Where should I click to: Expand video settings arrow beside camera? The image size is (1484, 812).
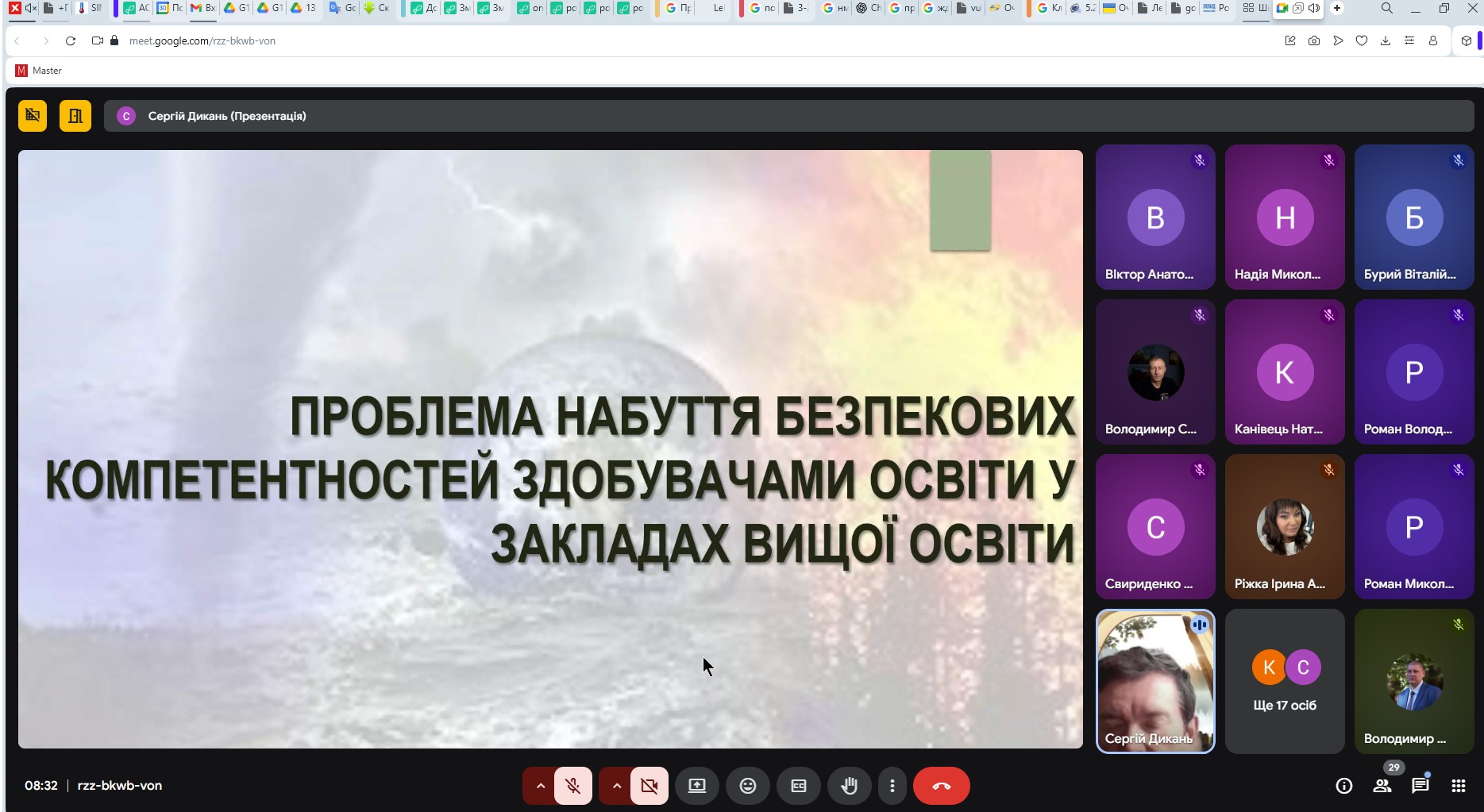[616, 786]
